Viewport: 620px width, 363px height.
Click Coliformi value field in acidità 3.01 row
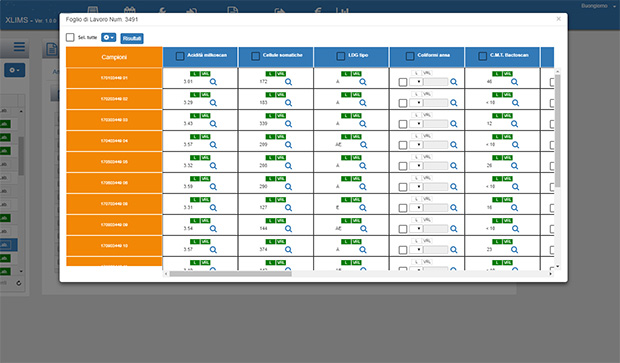click(x=436, y=82)
